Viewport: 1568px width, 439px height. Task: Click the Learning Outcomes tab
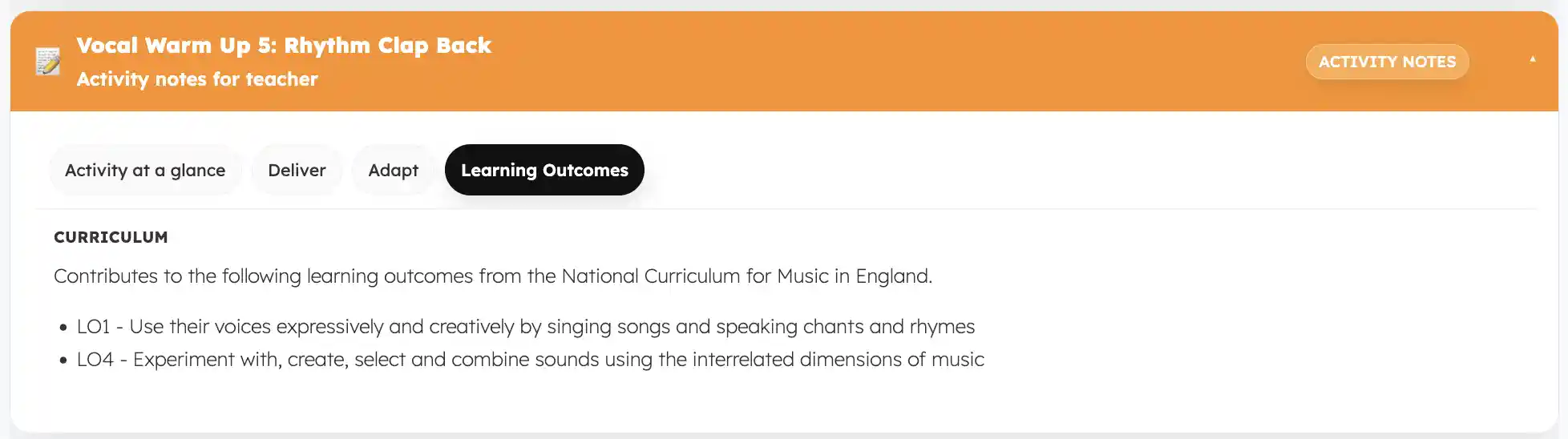[544, 171]
